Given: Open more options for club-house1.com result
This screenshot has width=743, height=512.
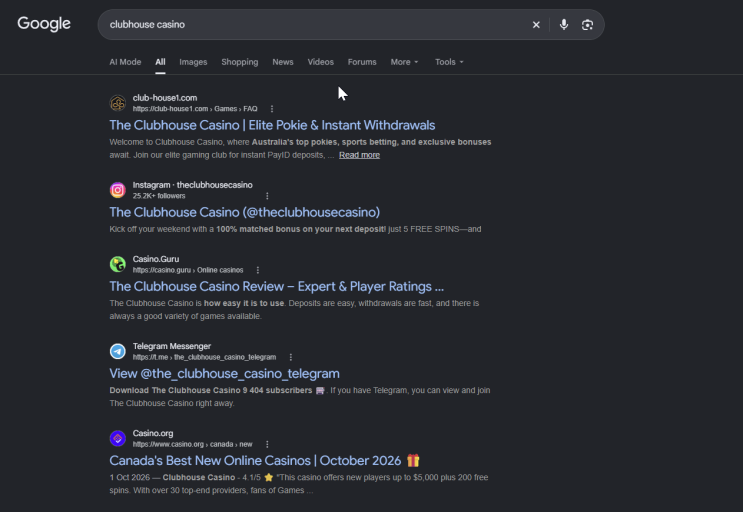Looking at the screenshot, I should click(272, 109).
